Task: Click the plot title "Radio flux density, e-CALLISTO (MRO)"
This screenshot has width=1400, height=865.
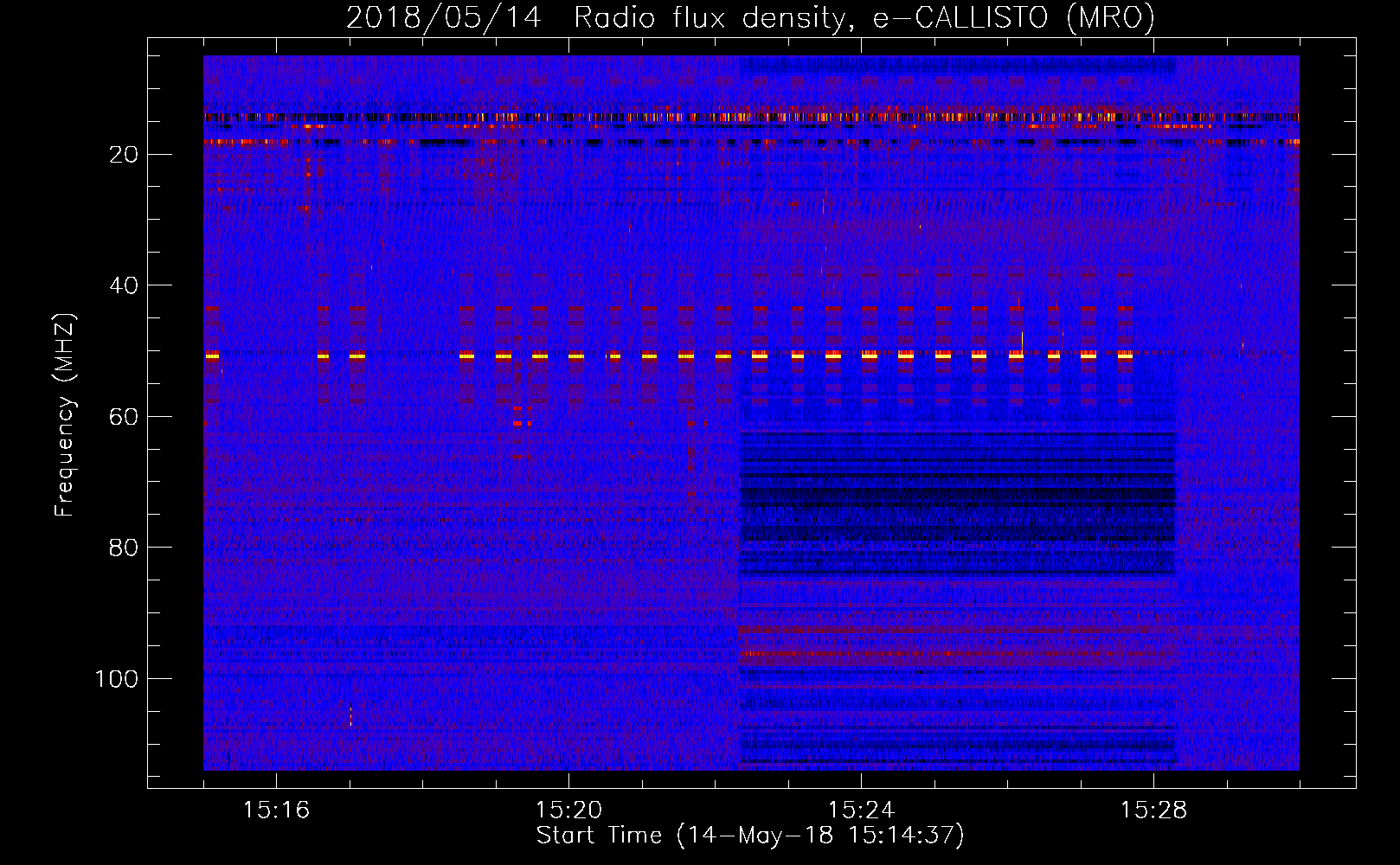Action: click(x=864, y=17)
